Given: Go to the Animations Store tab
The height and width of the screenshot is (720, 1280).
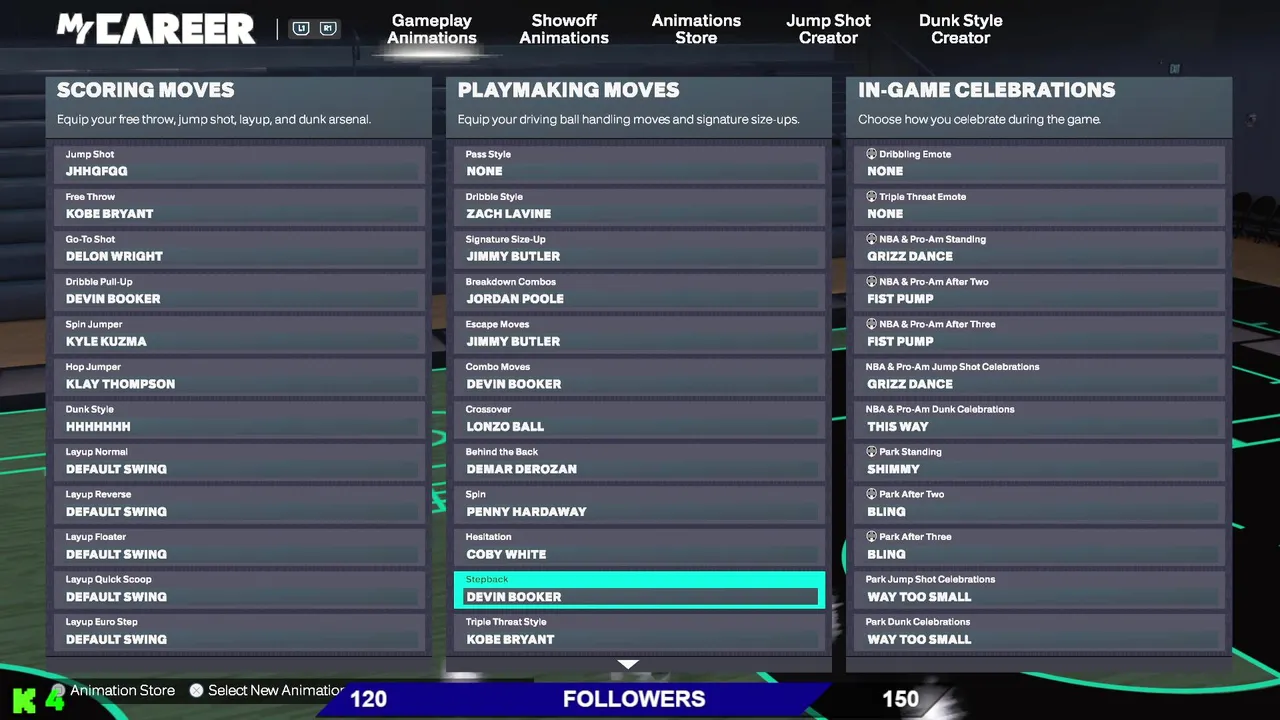Looking at the screenshot, I should 696,29.
